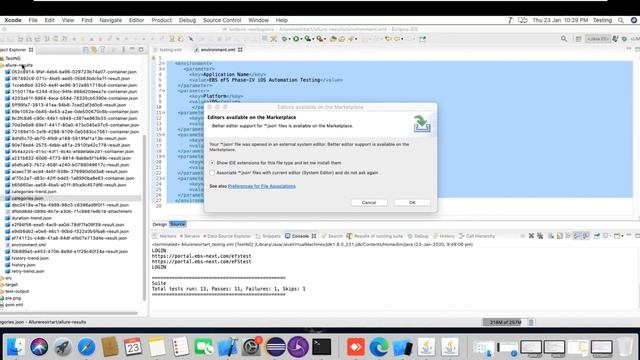Select pie.png file in tree

(13, 298)
